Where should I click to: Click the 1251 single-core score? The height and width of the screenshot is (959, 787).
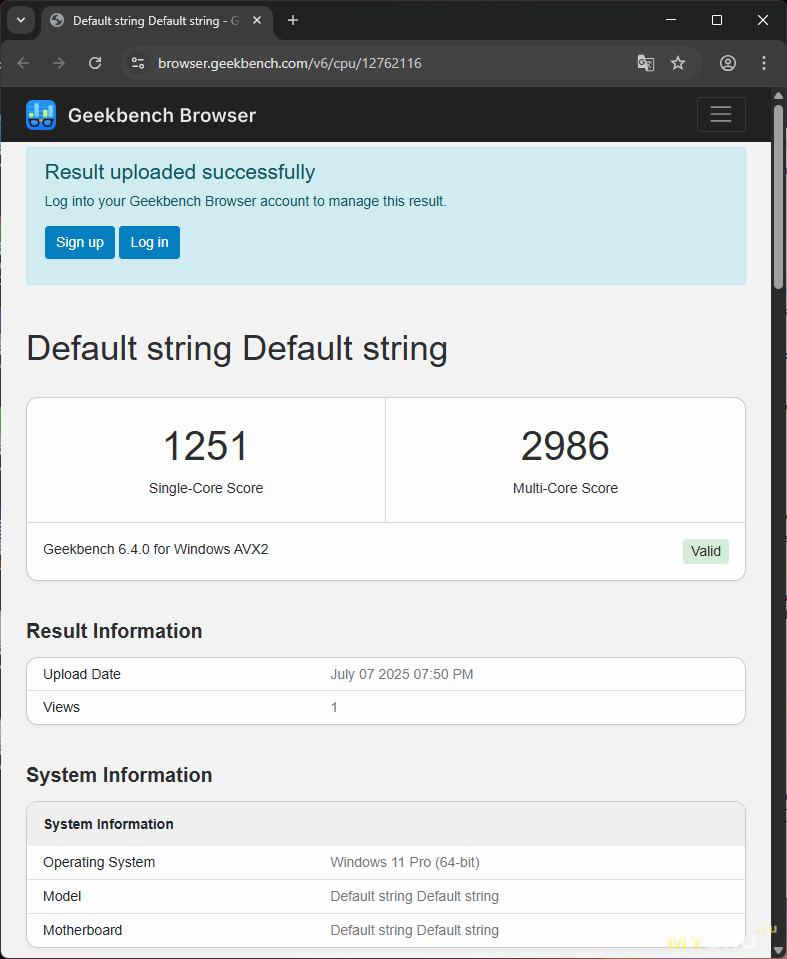point(205,446)
